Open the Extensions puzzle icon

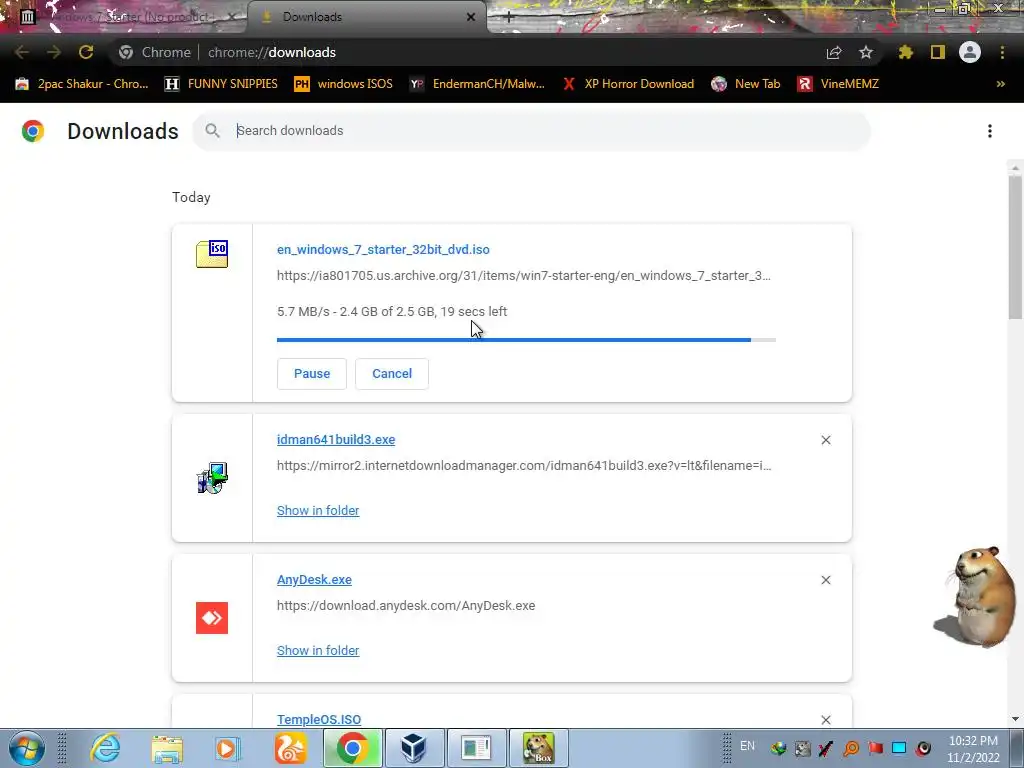906,52
